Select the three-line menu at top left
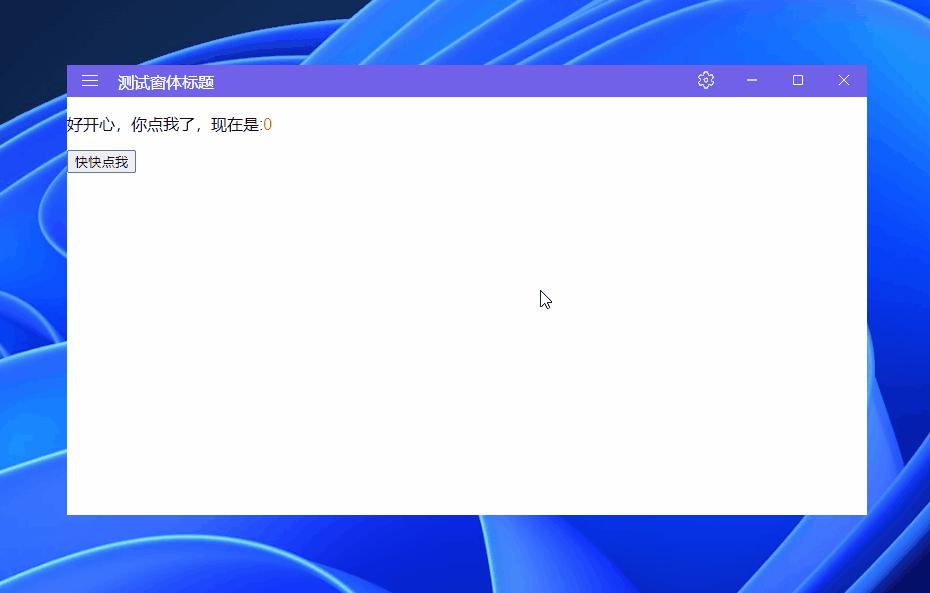 click(90, 81)
